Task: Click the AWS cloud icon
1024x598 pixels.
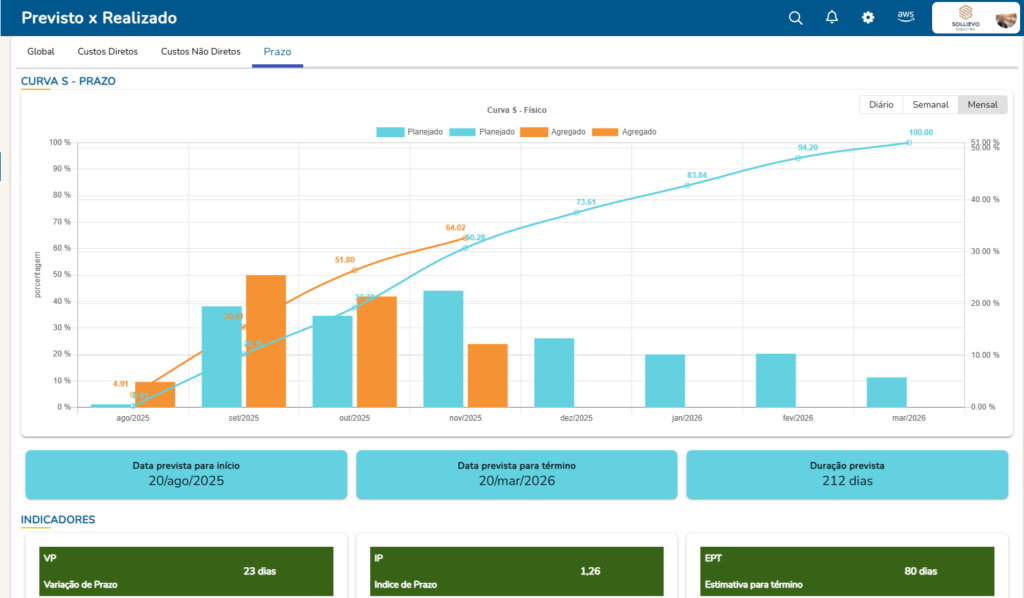Action: click(906, 17)
